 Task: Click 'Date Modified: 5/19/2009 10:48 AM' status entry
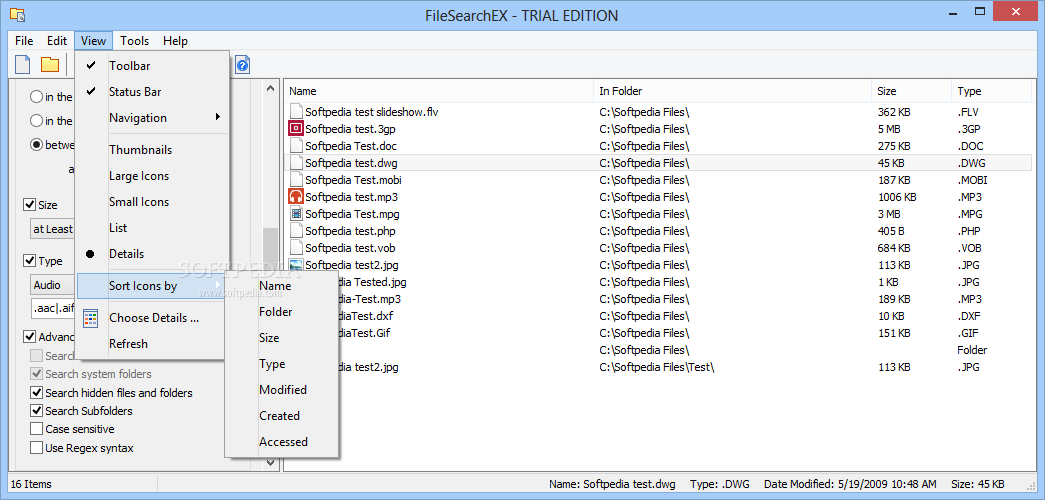850,484
